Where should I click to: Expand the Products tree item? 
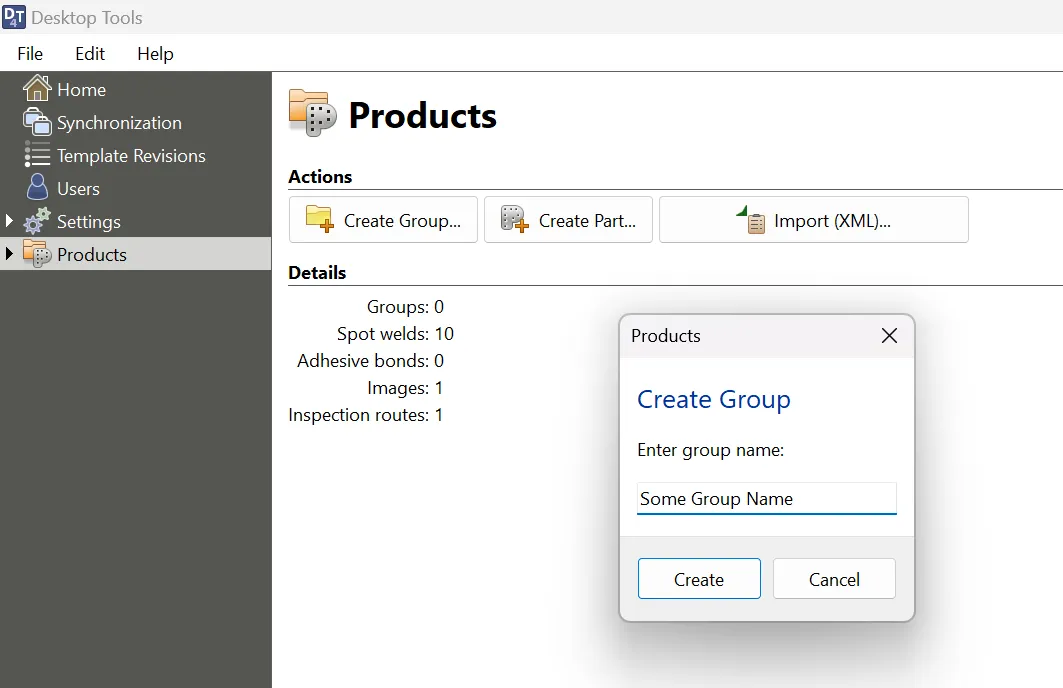(x=9, y=253)
